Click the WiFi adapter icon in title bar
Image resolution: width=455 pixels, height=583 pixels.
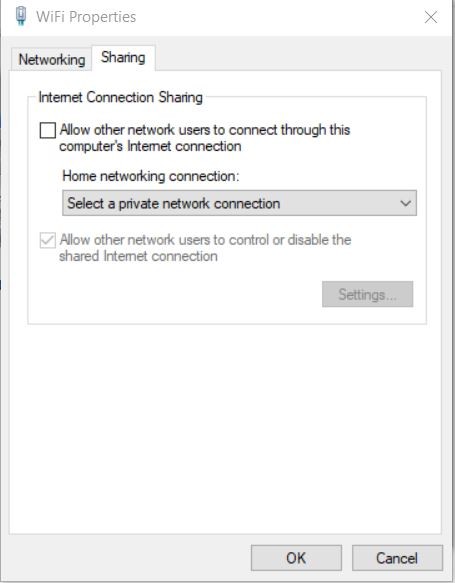[21, 16]
